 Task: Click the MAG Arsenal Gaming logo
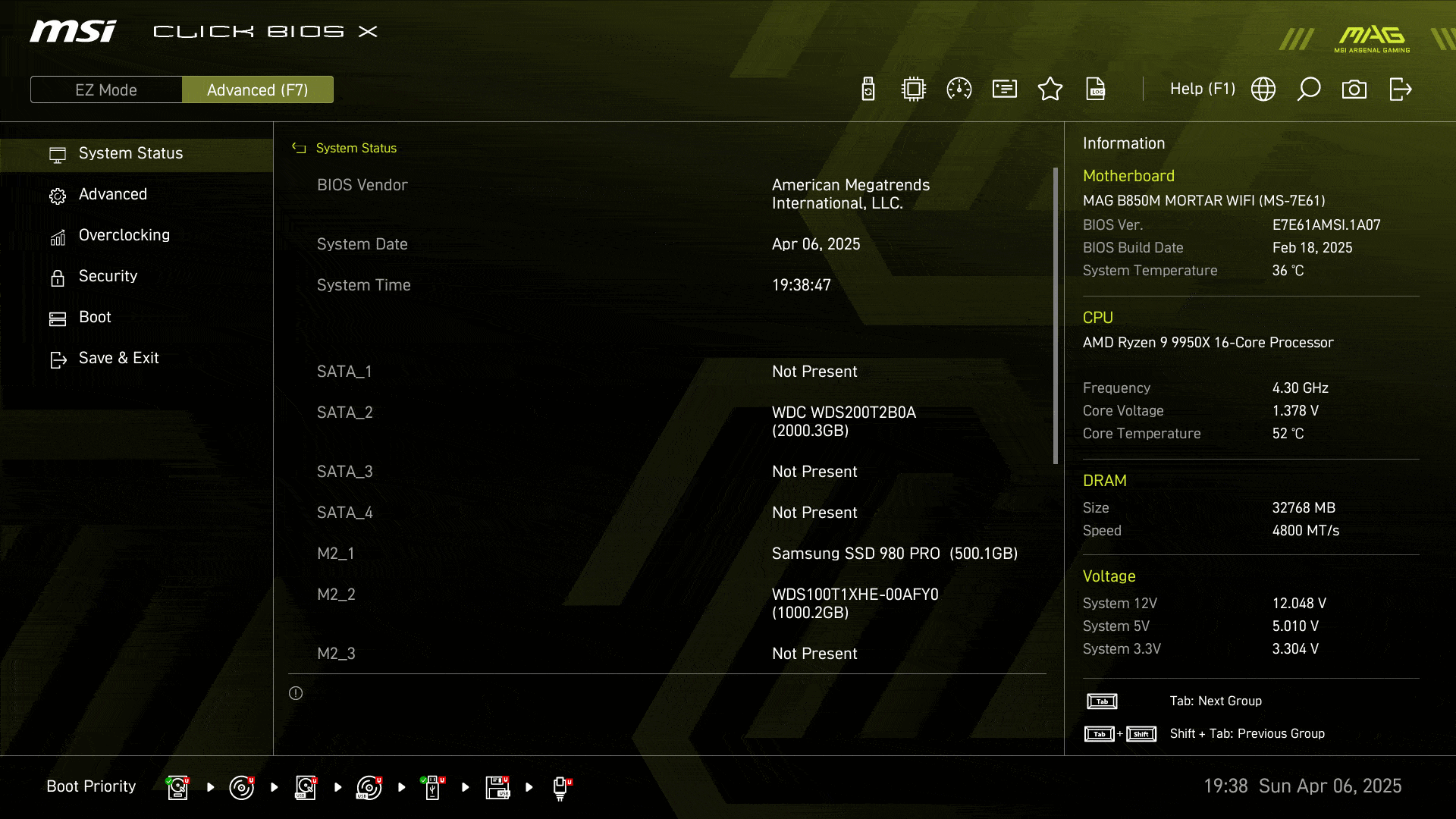[x=1372, y=39]
